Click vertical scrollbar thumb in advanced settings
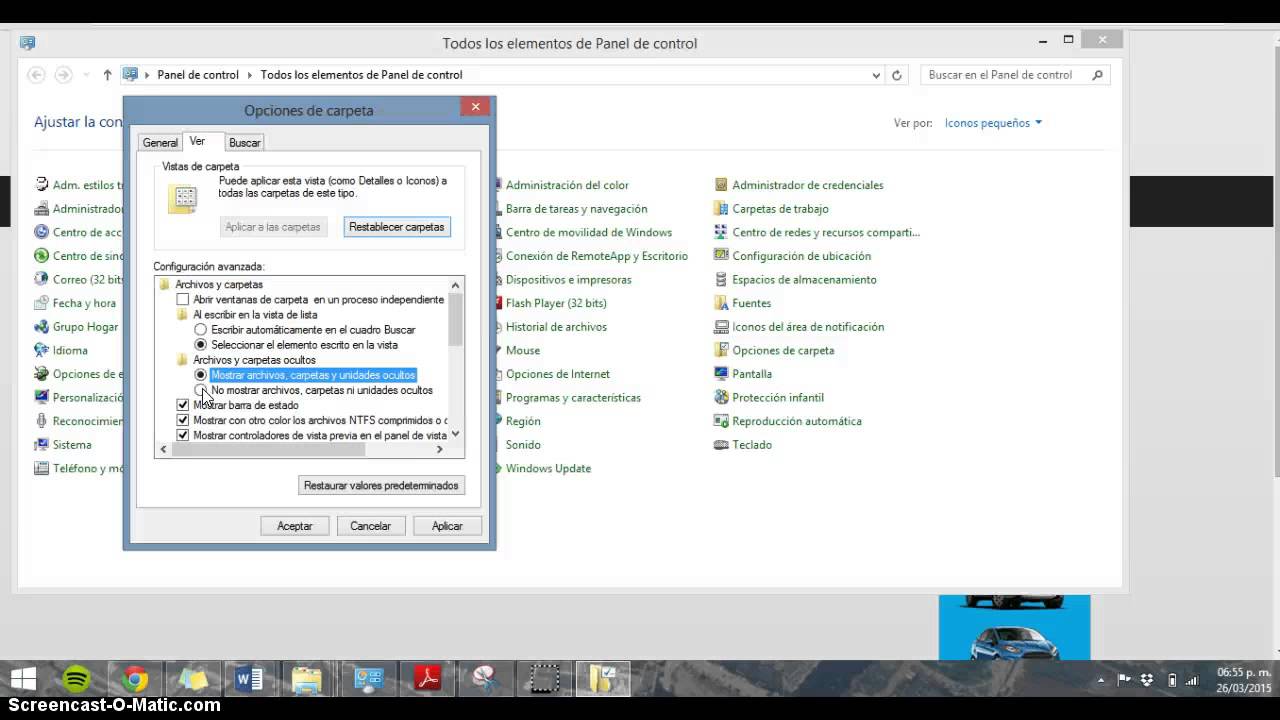Screen dimensions: 1280x720 (456, 318)
